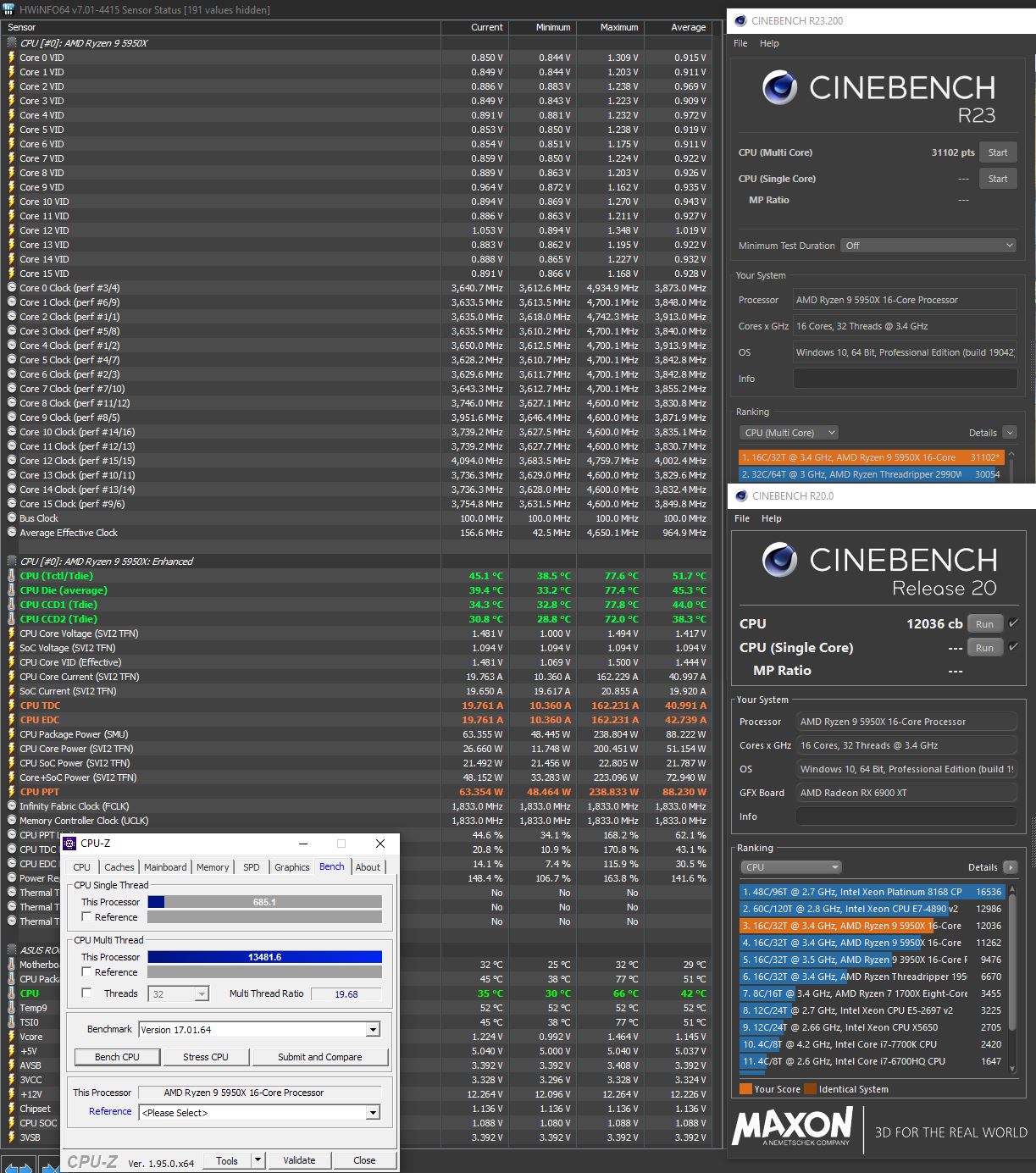Click the thermometer icon for CPU CCD1 (Tdie)

coord(11,605)
